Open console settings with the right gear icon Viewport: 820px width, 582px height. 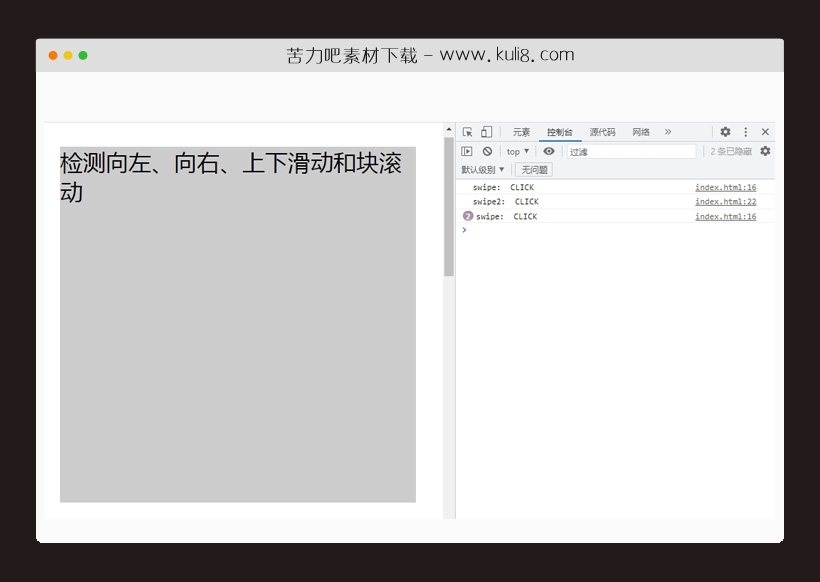764,149
